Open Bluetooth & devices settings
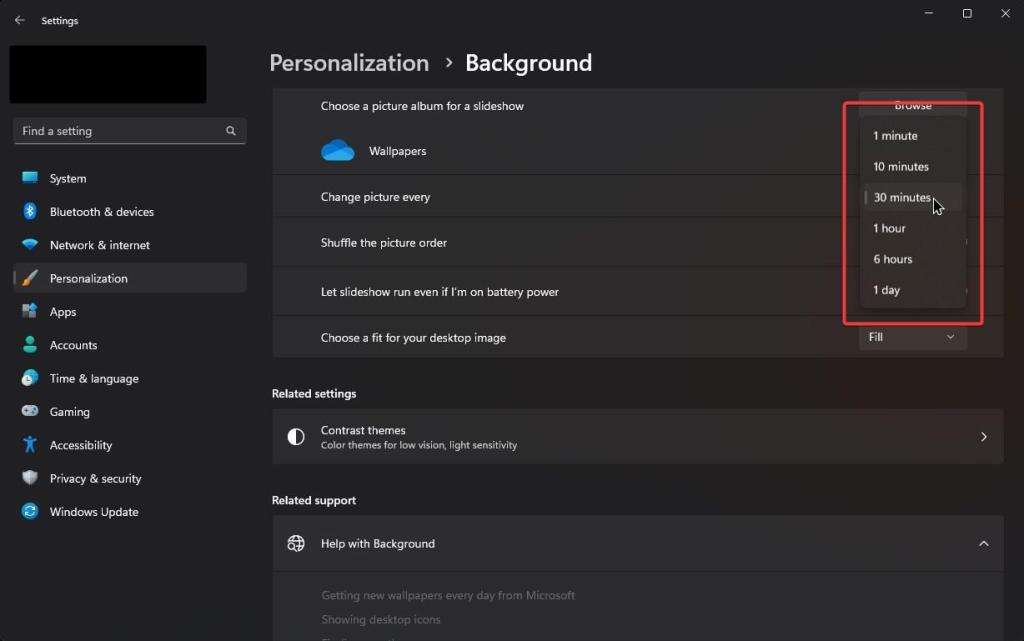The width and height of the screenshot is (1024, 641). click(129, 211)
